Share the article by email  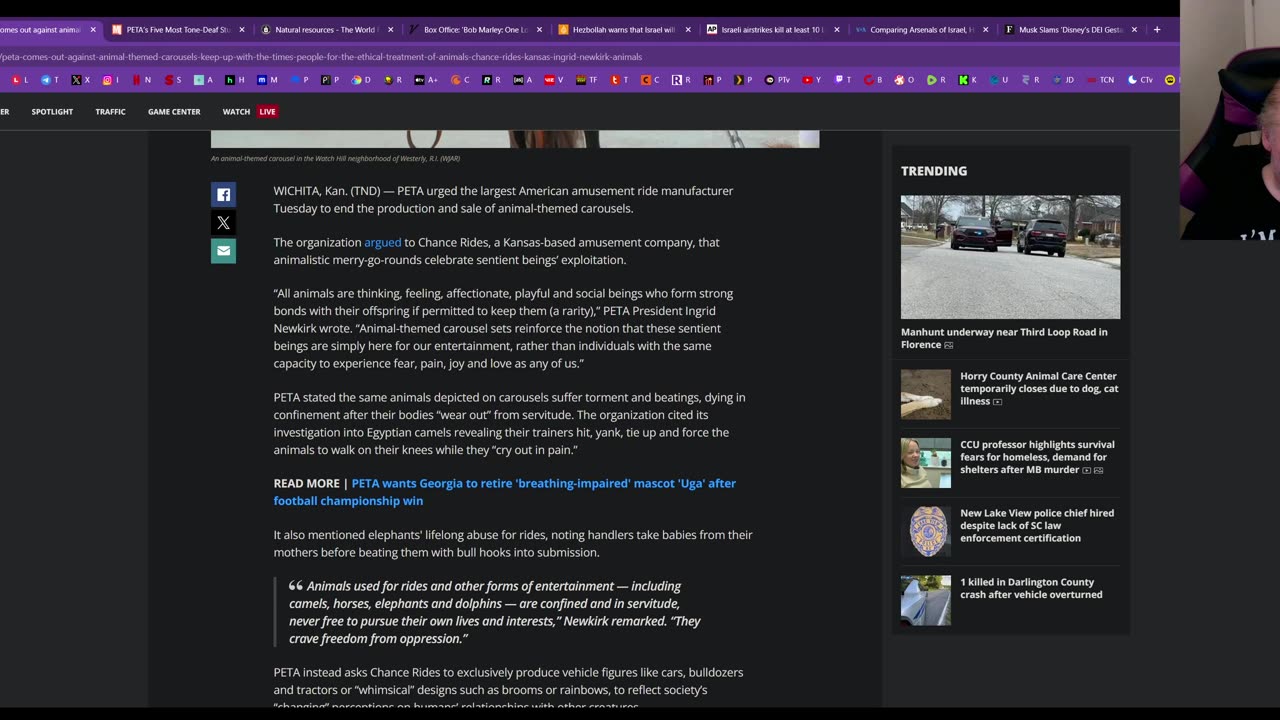pos(223,251)
